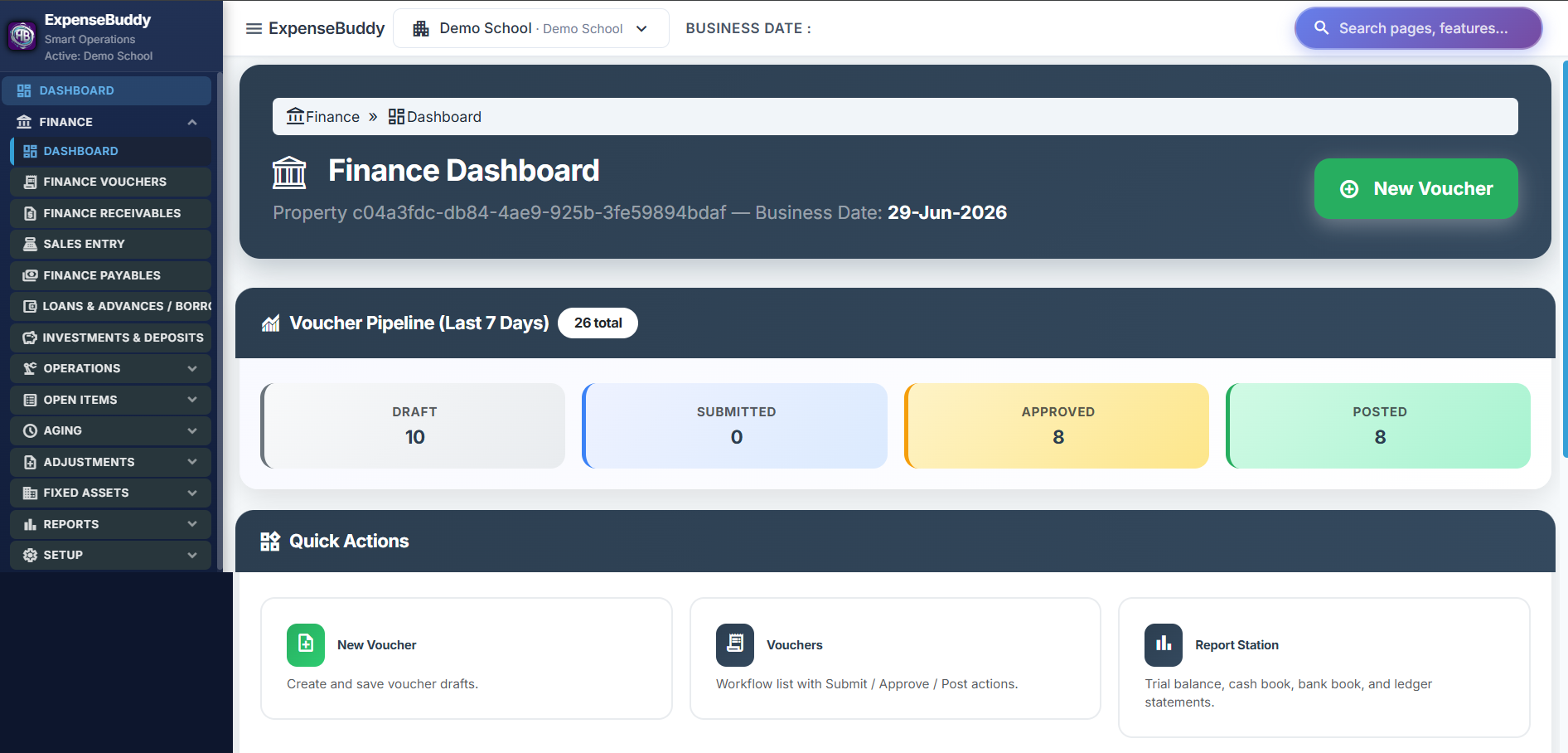Click the Operations icon in sidebar
The height and width of the screenshot is (753, 1568).
click(31, 368)
